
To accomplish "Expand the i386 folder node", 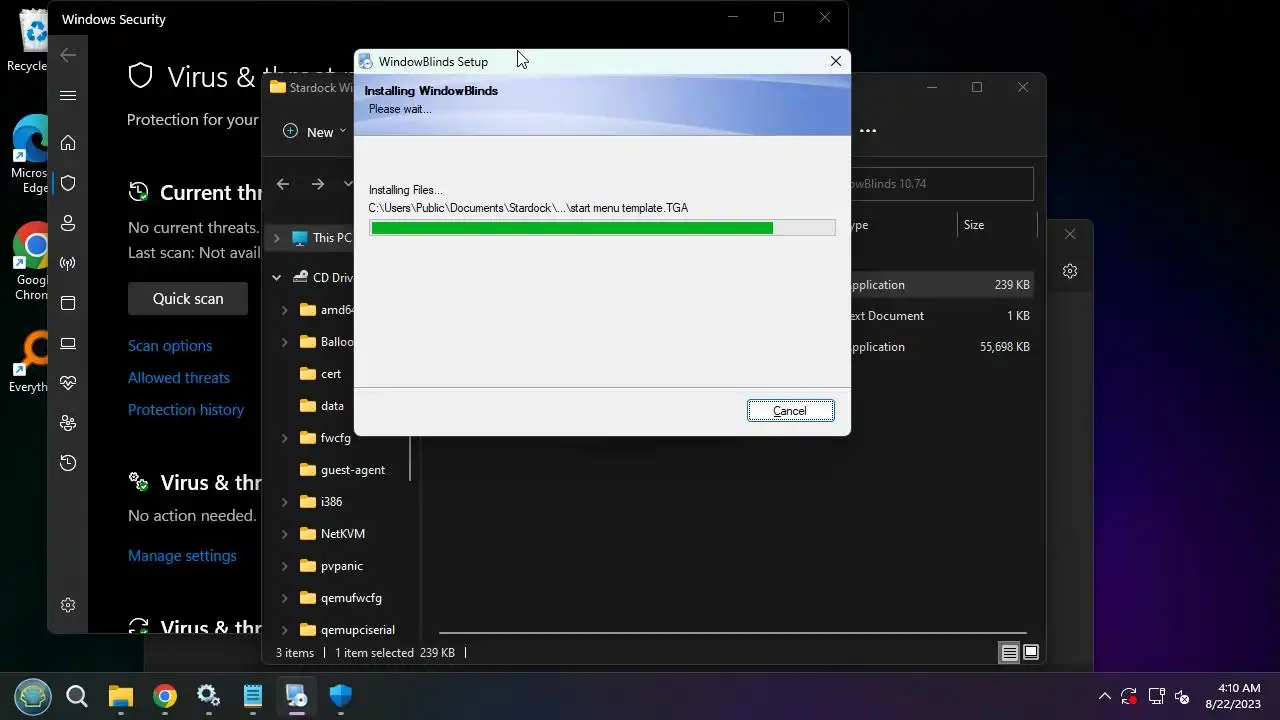I will [285, 502].
